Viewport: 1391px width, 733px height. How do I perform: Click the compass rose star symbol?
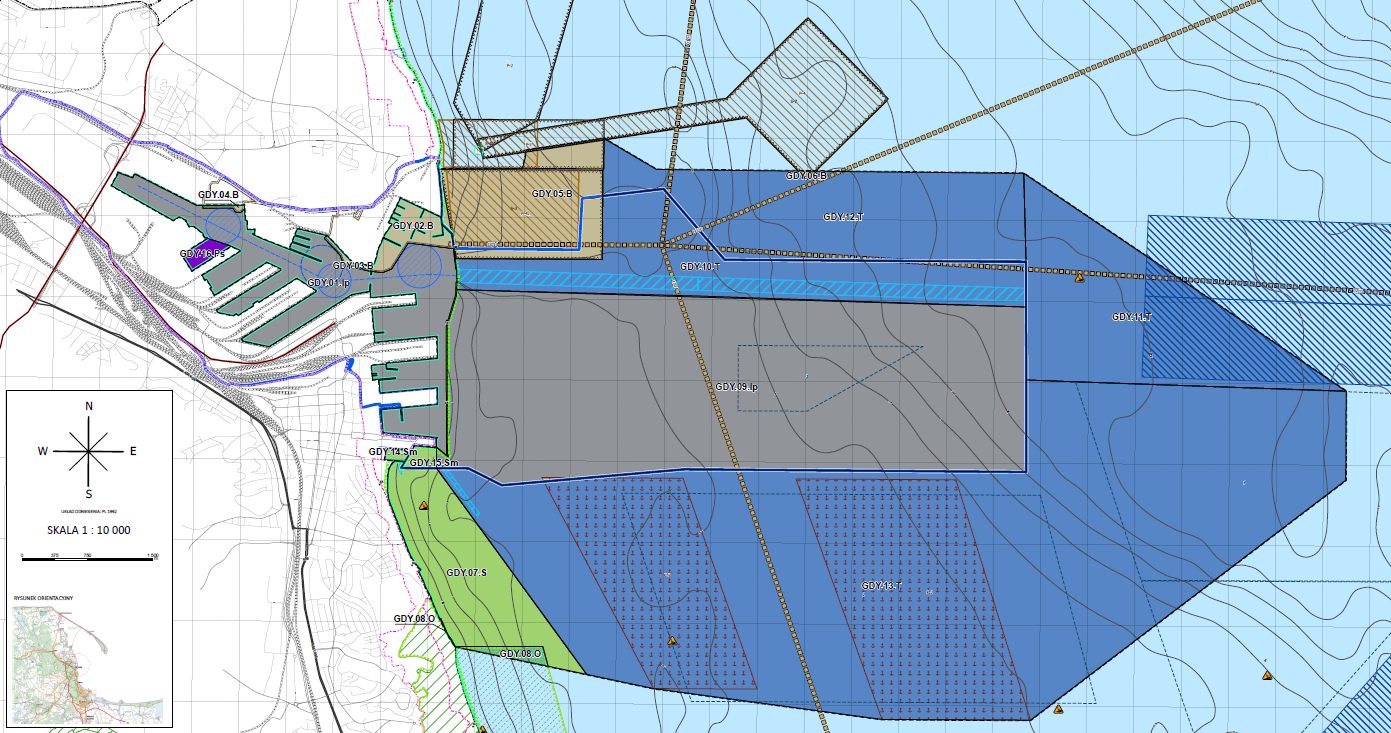click(x=89, y=451)
